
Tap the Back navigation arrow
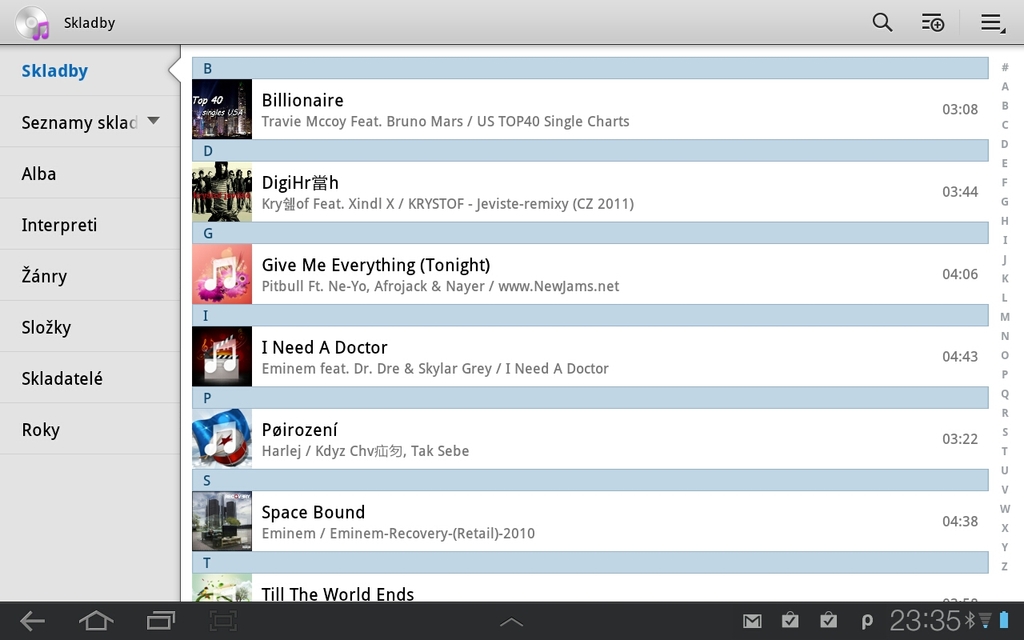[x=31, y=620]
